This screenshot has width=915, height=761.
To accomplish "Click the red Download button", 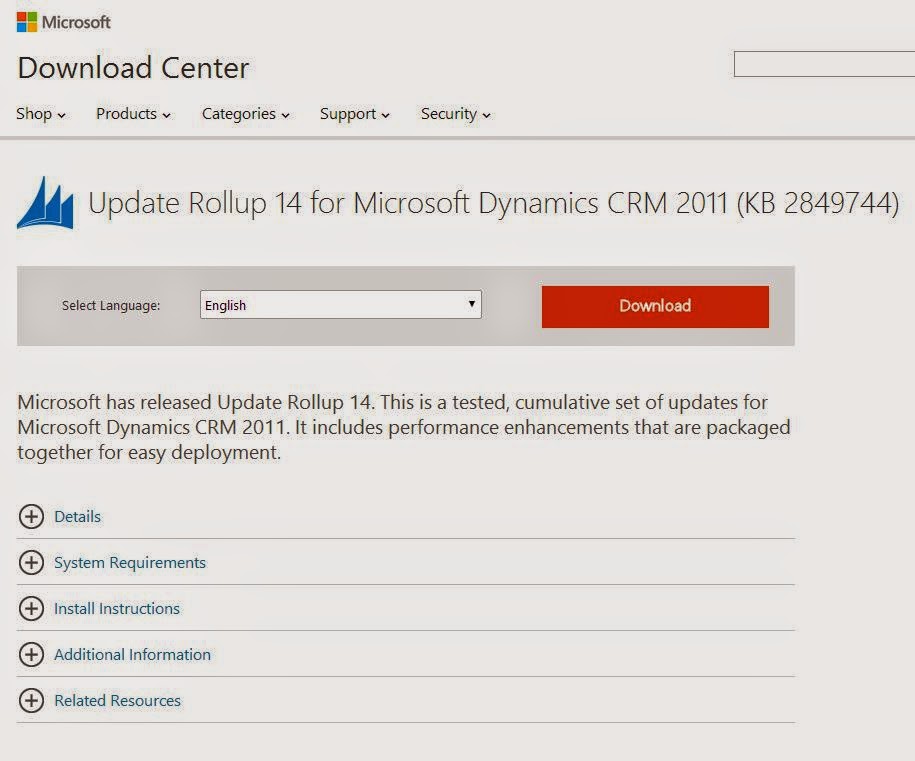I will (x=655, y=306).
